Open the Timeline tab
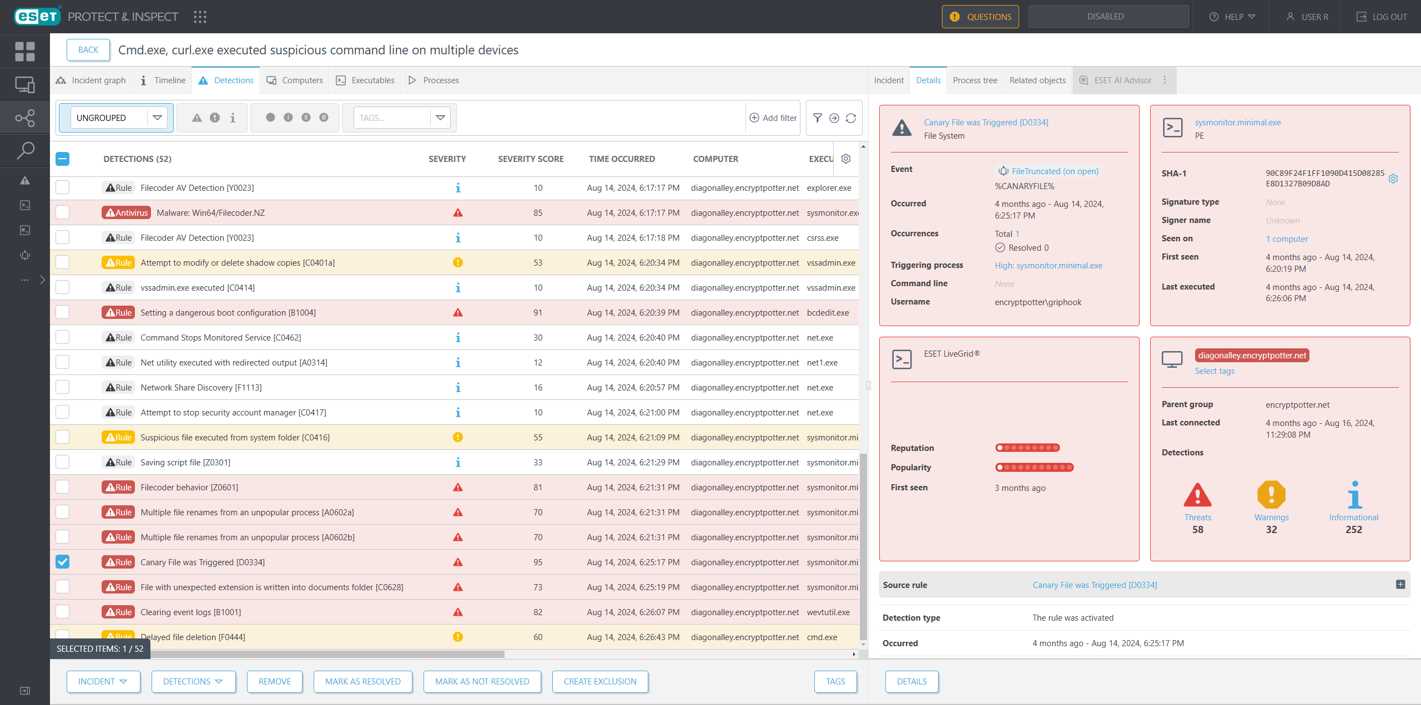 (163, 80)
